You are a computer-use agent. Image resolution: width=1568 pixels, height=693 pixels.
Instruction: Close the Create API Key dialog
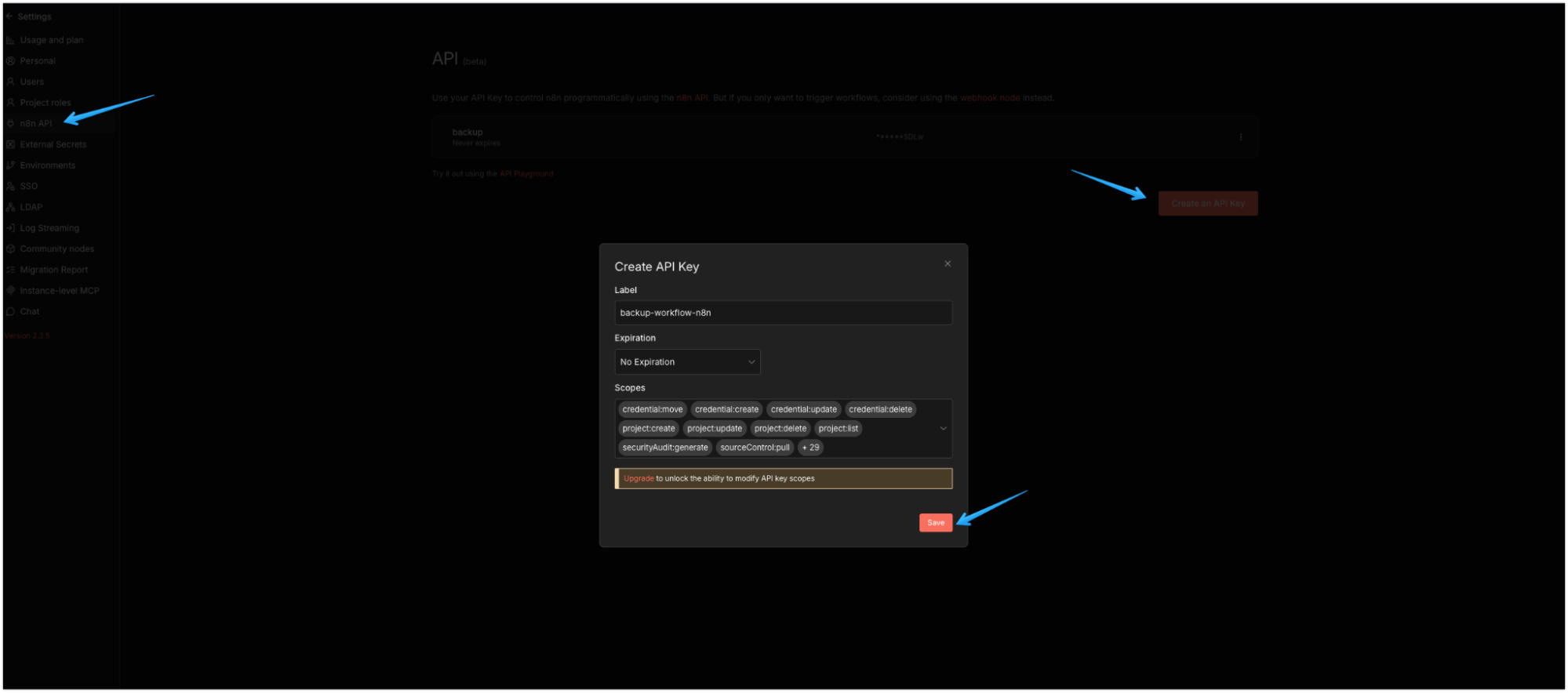[948, 264]
